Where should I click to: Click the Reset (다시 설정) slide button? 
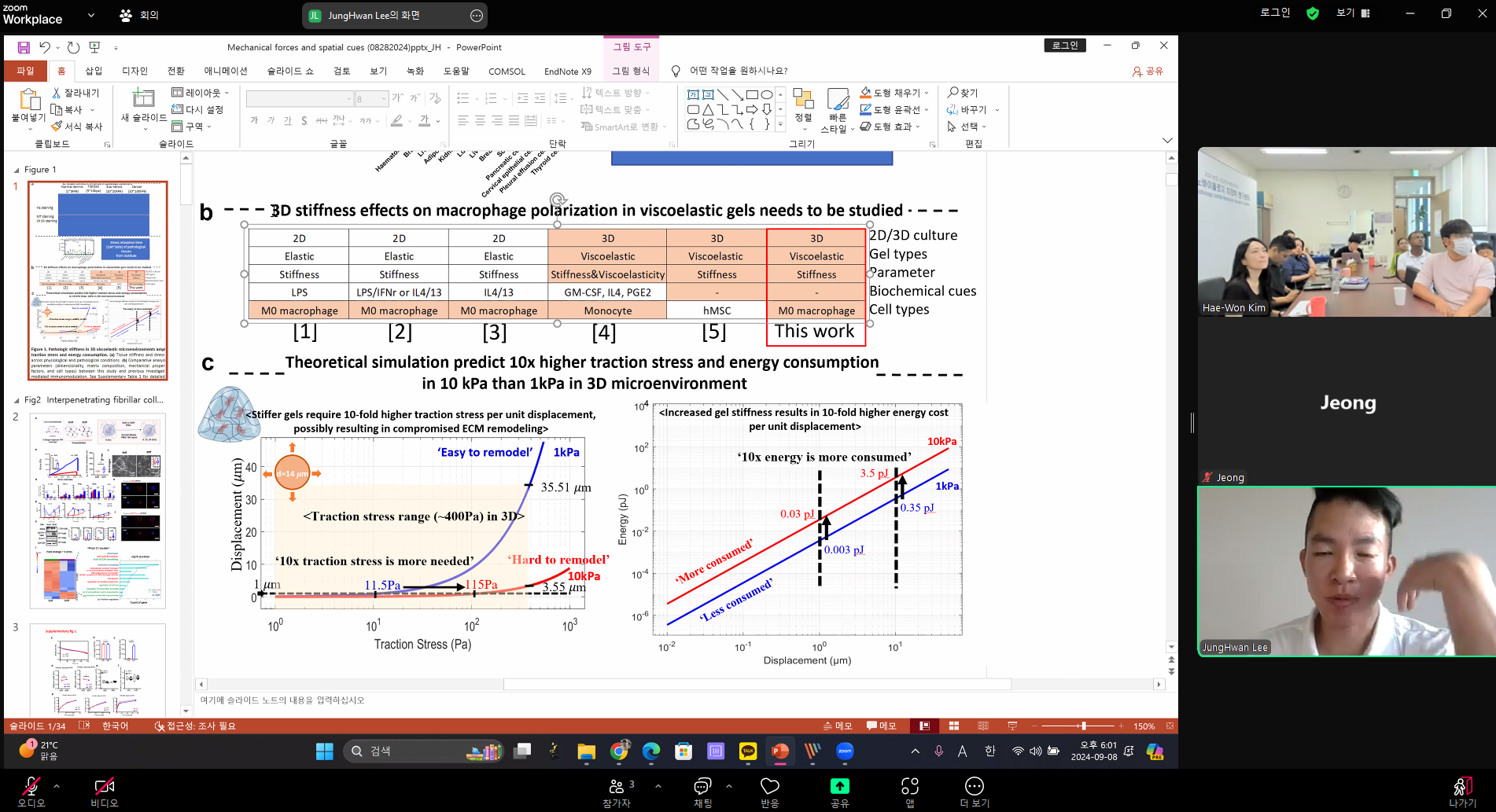coord(197,110)
